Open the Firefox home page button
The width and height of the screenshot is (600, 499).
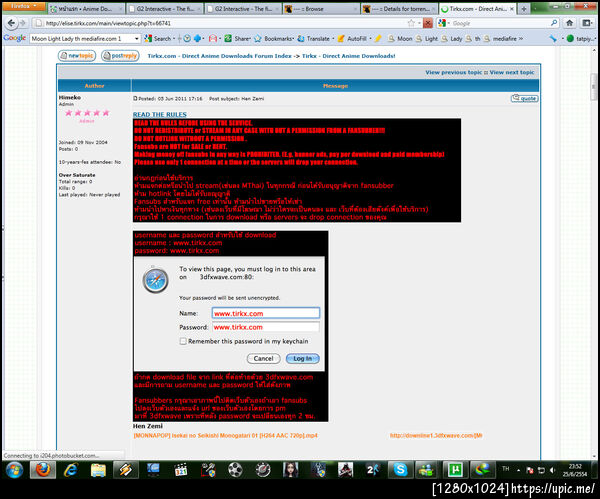click(569, 23)
